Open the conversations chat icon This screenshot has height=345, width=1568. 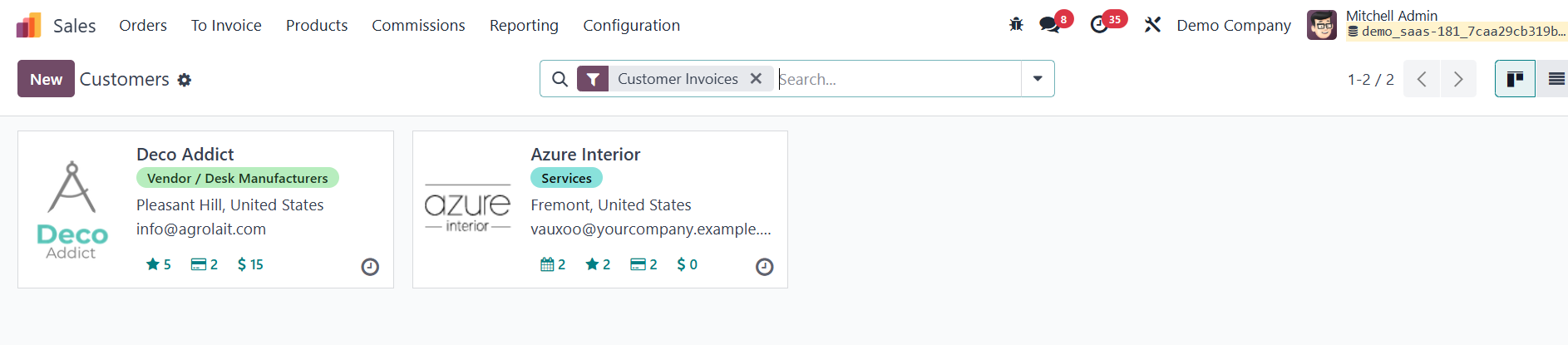[x=1049, y=25]
